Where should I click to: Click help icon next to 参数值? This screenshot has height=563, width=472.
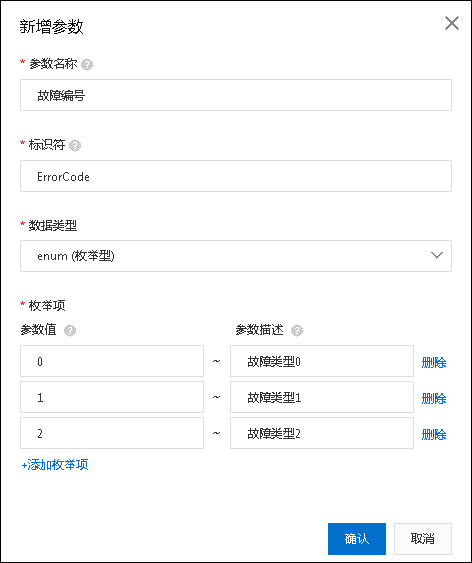click(x=70, y=330)
